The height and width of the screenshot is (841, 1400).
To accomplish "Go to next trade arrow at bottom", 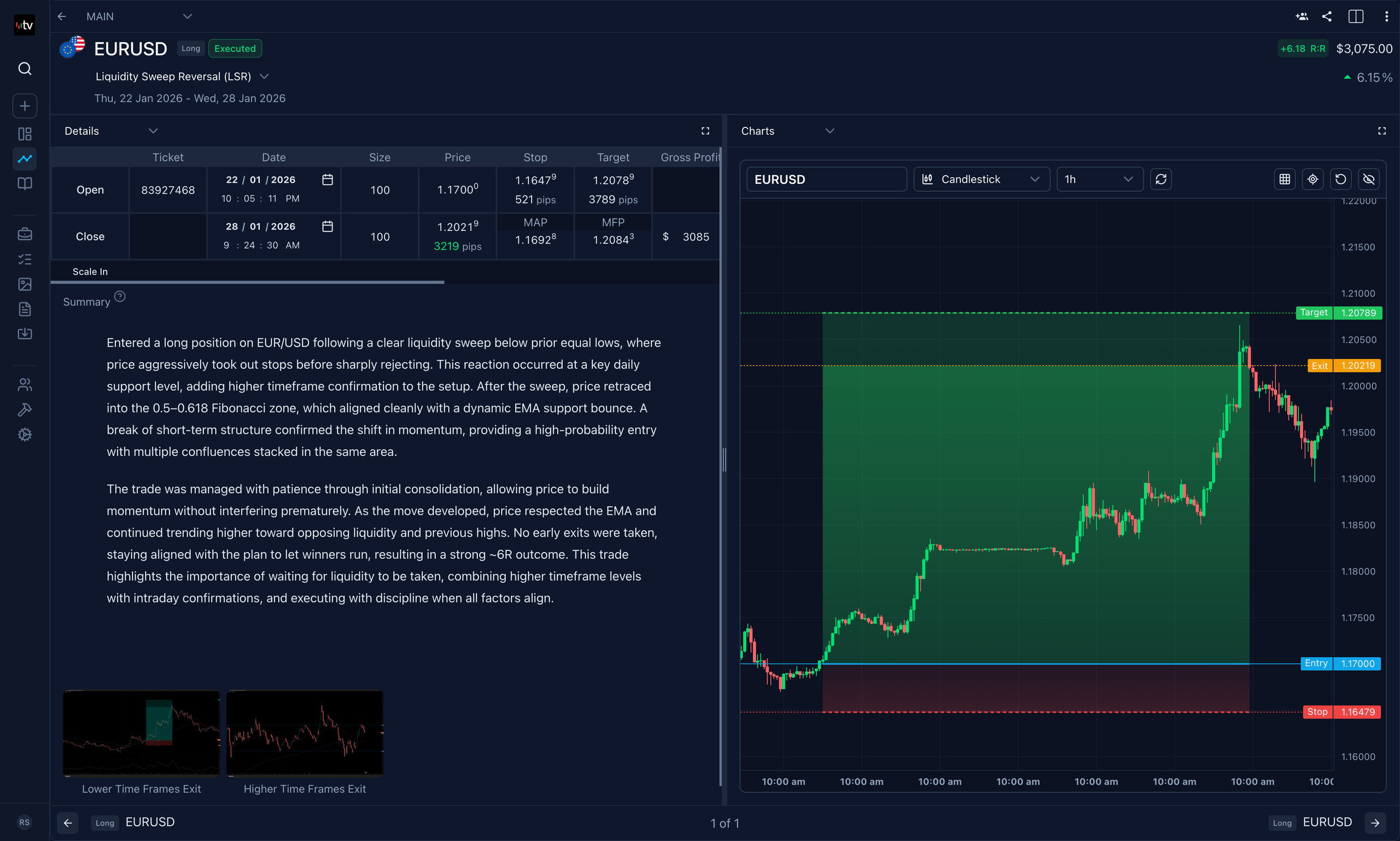I will pyautogui.click(x=1375, y=822).
